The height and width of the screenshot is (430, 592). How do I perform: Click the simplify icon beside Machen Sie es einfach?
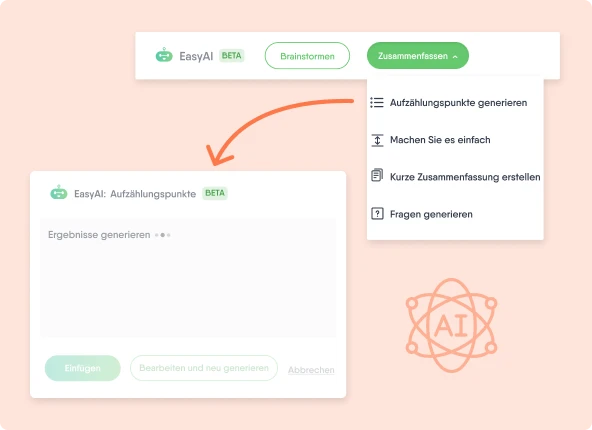[x=377, y=140]
